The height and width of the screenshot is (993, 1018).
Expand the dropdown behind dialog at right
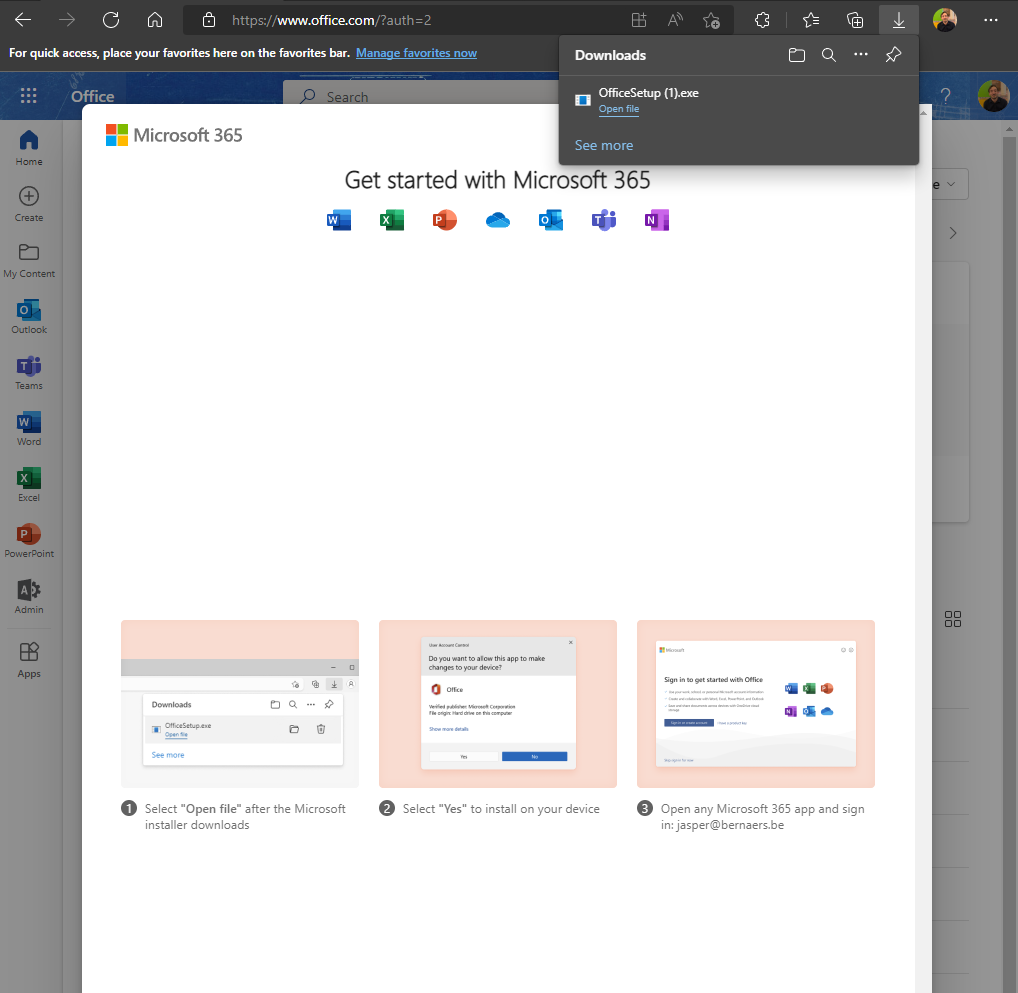point(950,184)
